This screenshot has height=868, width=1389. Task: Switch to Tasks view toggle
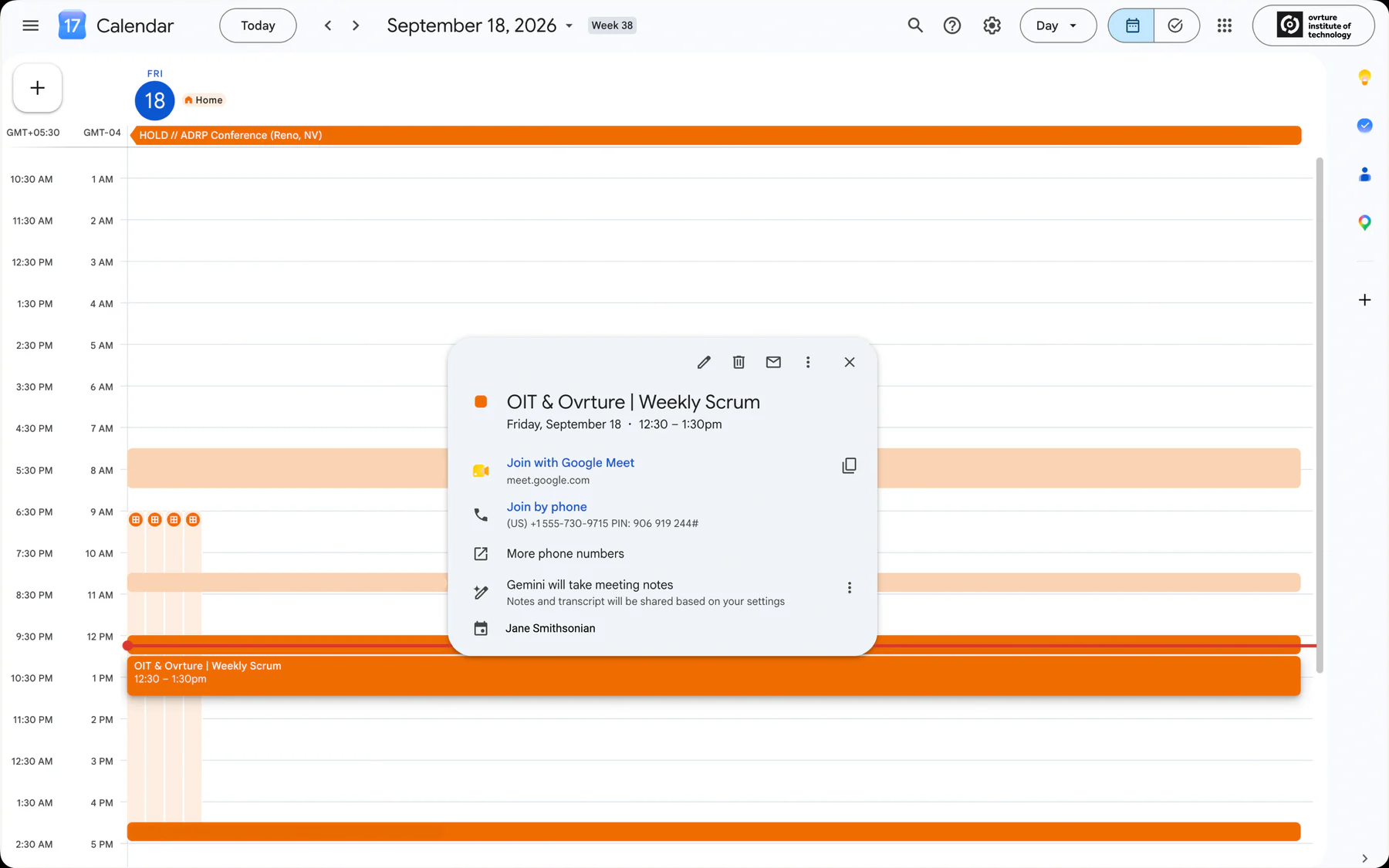(1176, 25)
